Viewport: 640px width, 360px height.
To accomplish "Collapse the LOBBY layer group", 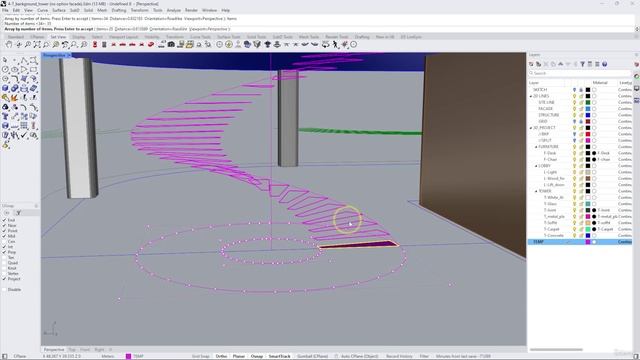I will tap(536, 166).
